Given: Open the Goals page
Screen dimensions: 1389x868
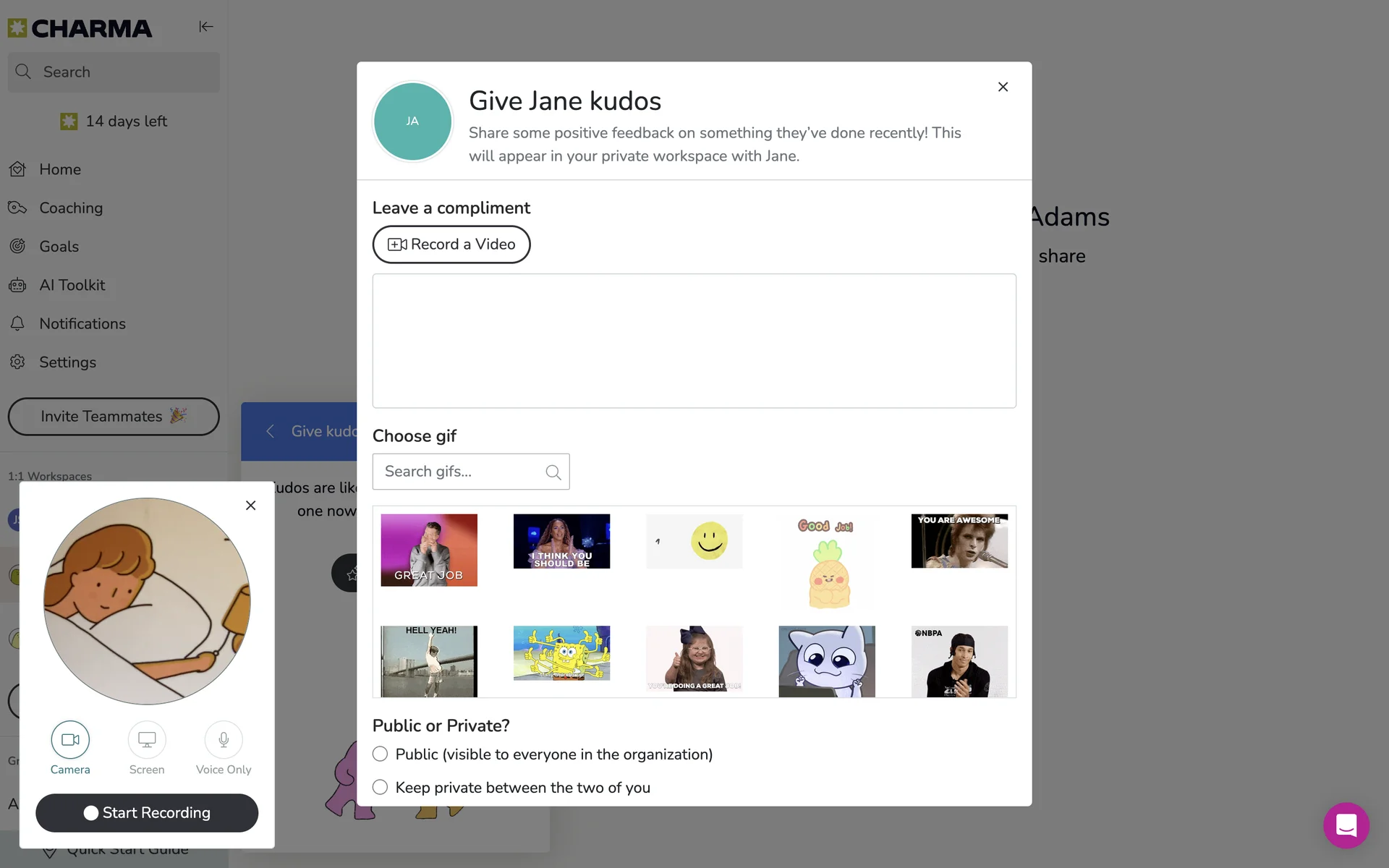Looking at the screenshot, I should click(x=59, y=247).
